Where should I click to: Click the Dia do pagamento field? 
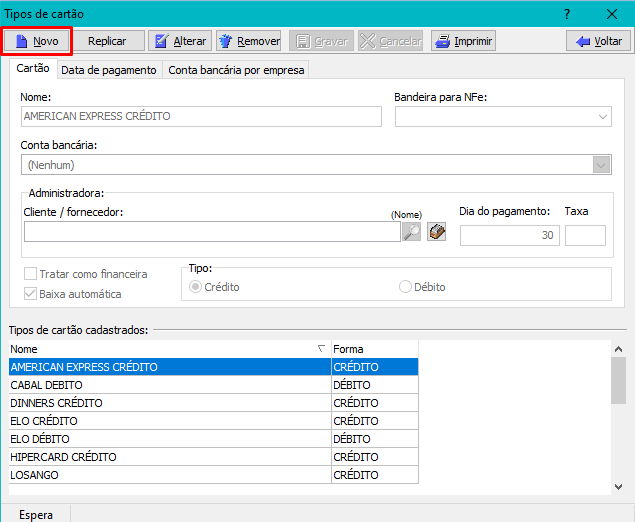pos(509,235)
